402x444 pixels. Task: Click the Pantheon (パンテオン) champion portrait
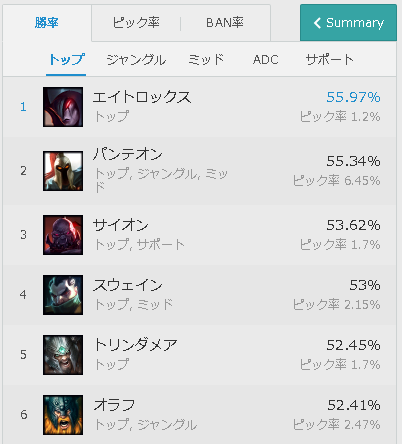click(63, 171)
